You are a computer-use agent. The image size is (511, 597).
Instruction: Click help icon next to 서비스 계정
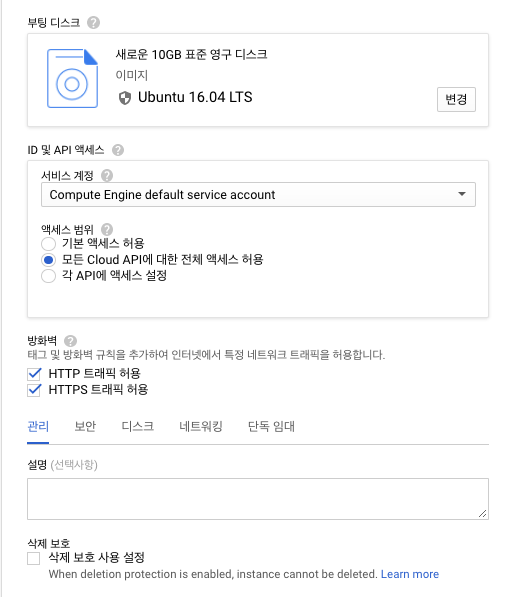107,176
